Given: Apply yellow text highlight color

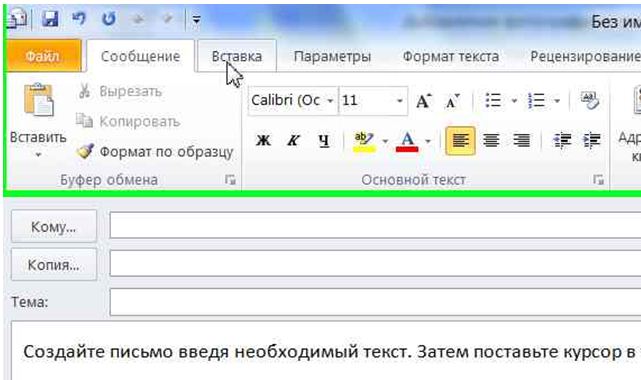Looking at the screenshot, I should [363, 141].
